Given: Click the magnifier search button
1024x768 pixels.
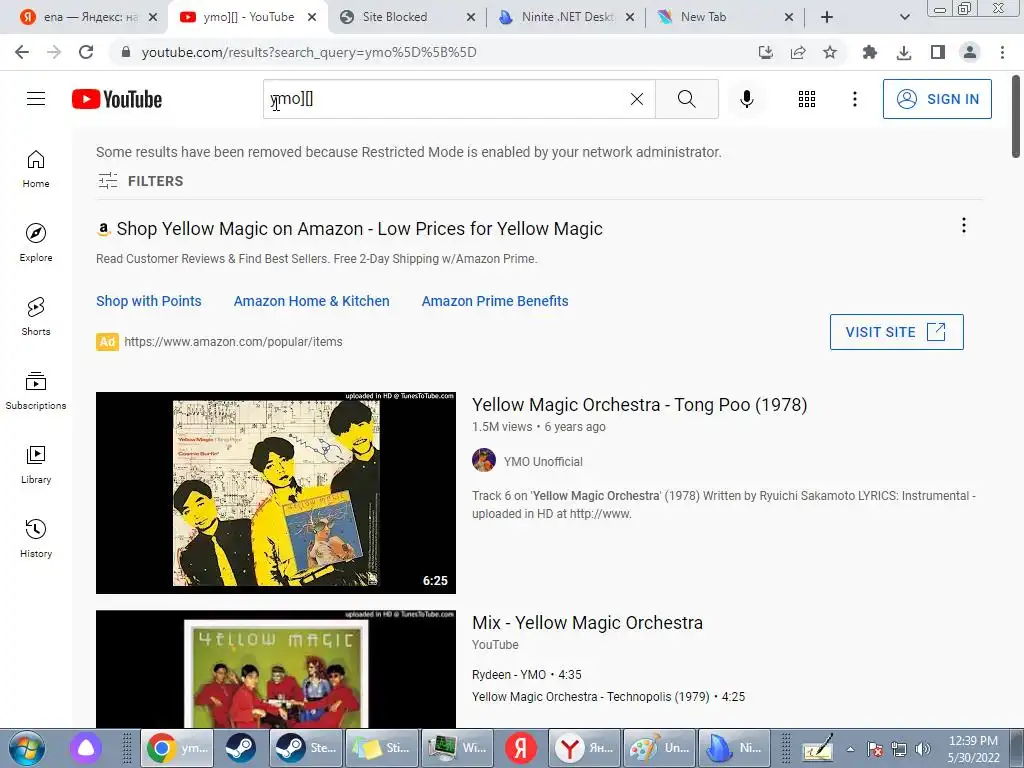Looking at the screenshot, I should [x=686, y=99].
